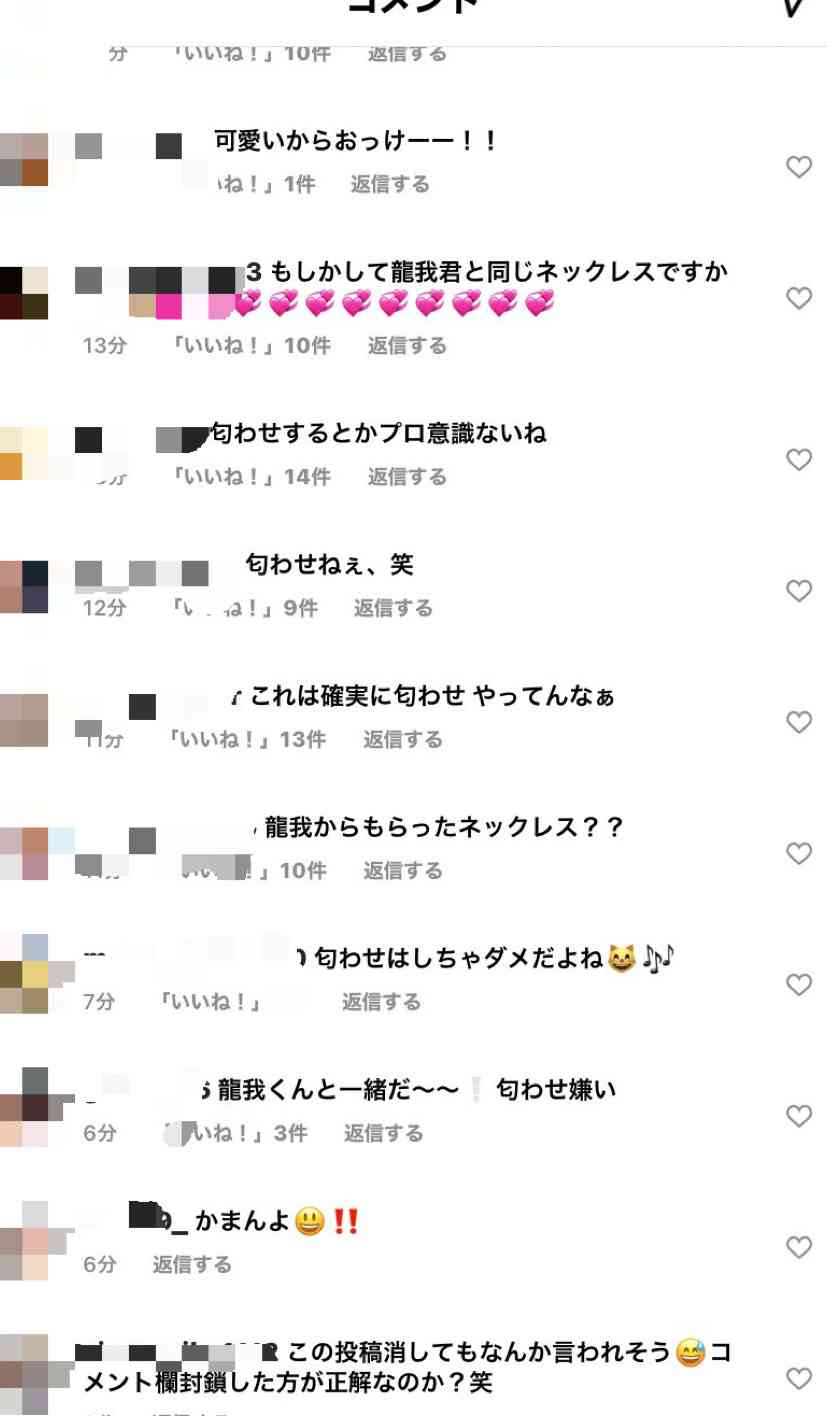Reply to the プロ意識ないね comment

click(x=407, y=477)
